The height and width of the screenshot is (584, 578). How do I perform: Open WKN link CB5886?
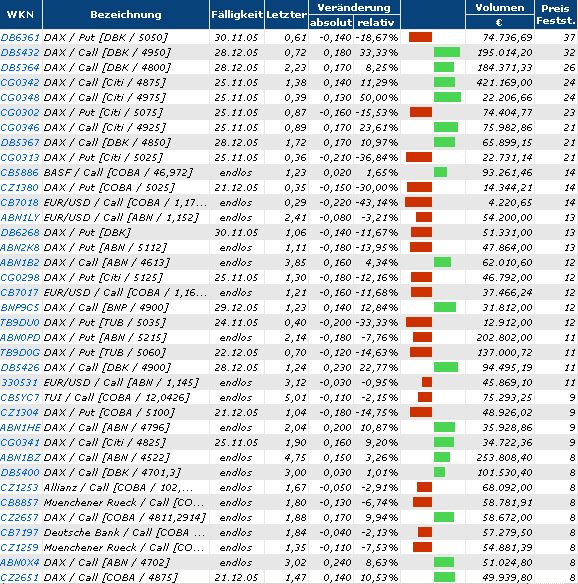(20, 172)
